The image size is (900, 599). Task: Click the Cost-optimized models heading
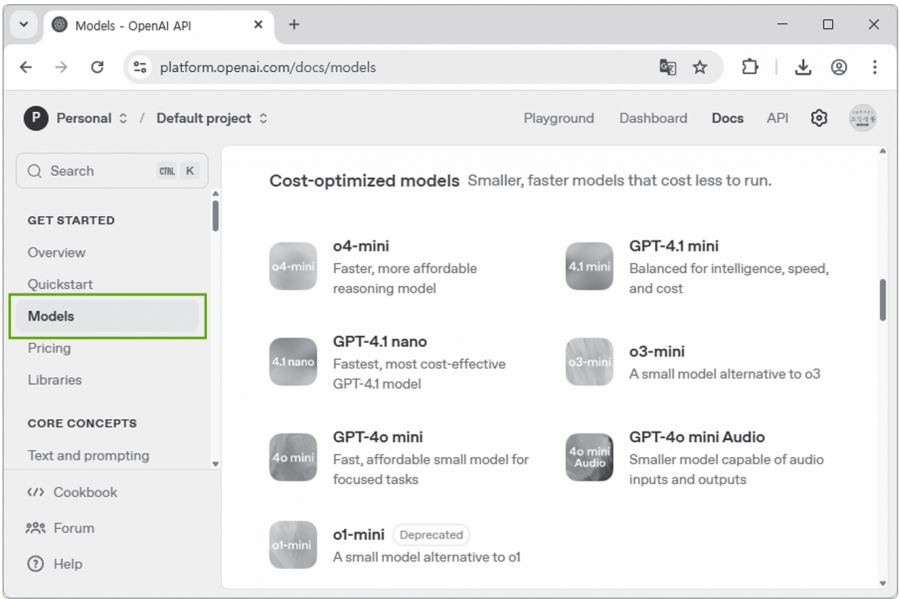[364, 181]
